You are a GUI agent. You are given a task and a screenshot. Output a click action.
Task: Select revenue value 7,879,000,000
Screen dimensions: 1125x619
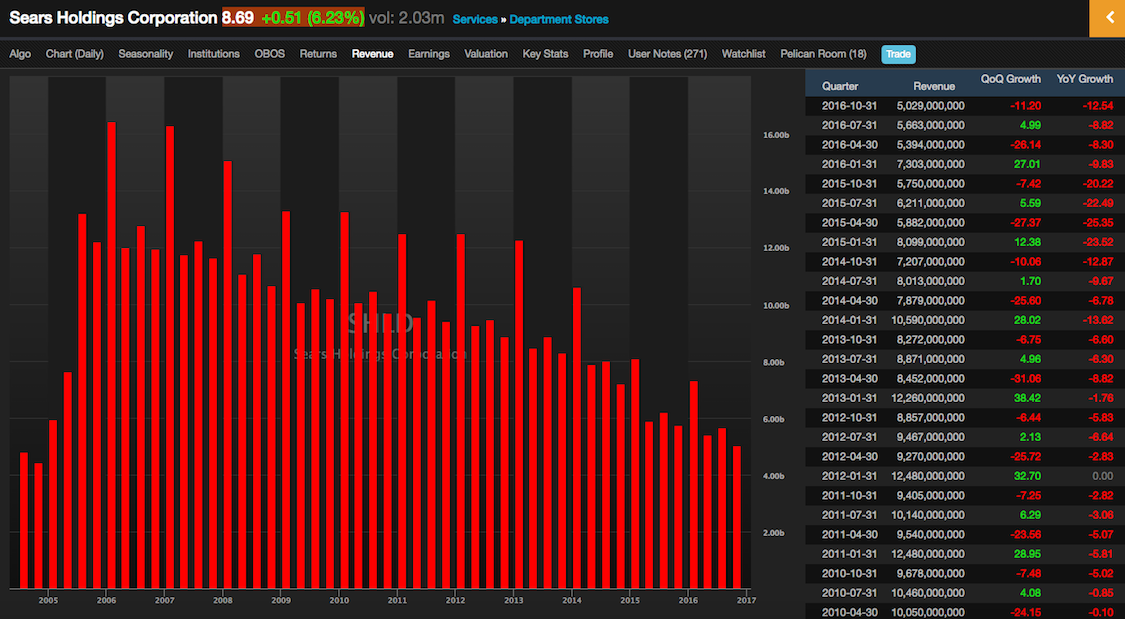[931, 301]
